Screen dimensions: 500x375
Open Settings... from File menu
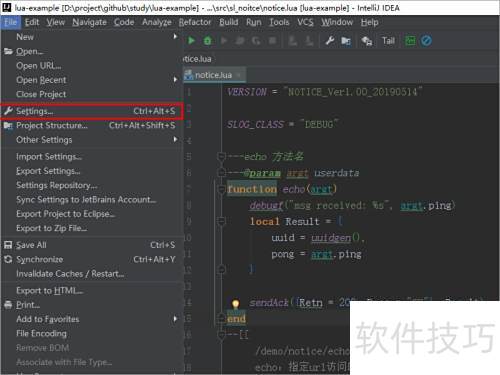(91, 111)
